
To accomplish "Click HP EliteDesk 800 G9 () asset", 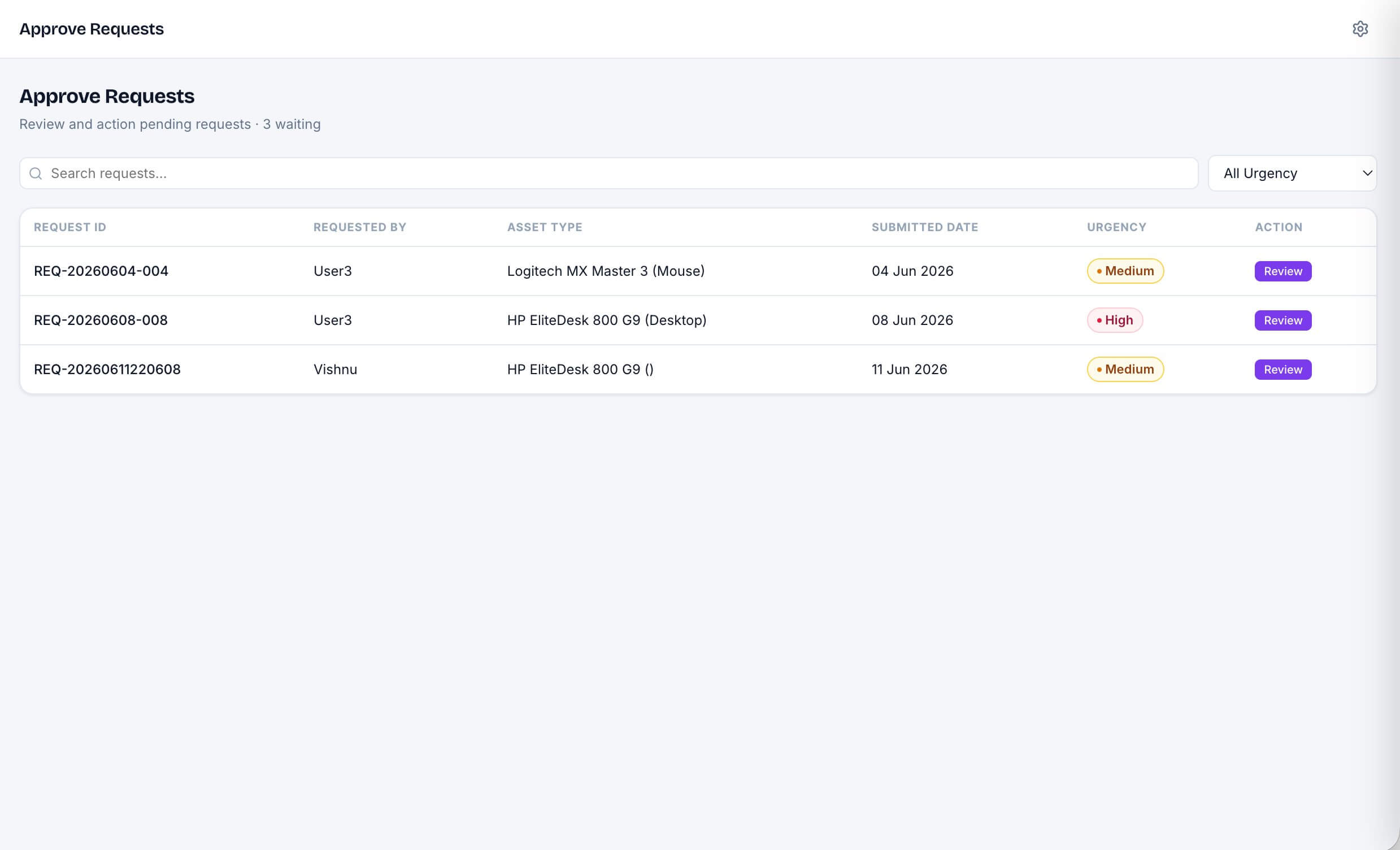I will tap(580, 369).
